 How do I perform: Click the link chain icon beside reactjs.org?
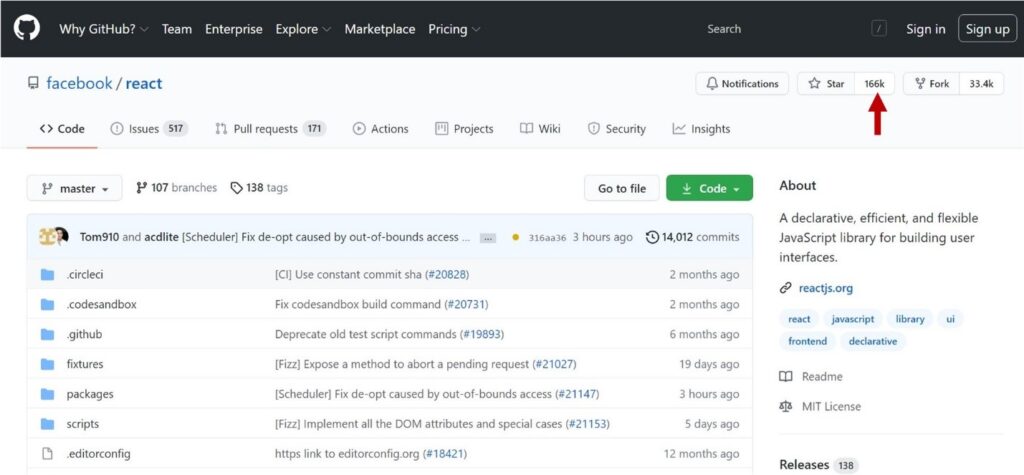tap(786, 288)
